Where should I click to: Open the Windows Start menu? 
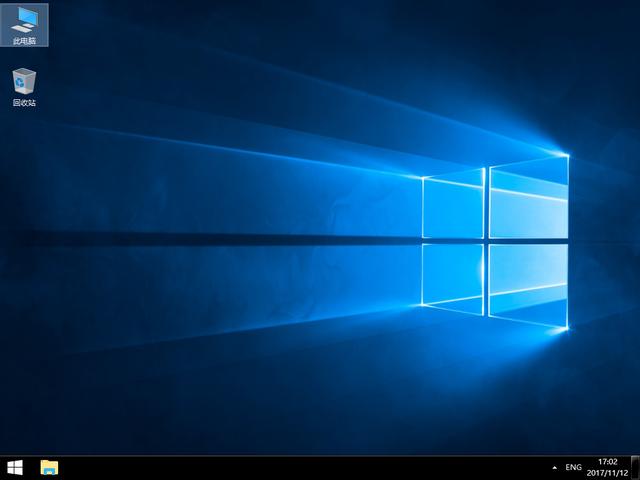[15, 468]
